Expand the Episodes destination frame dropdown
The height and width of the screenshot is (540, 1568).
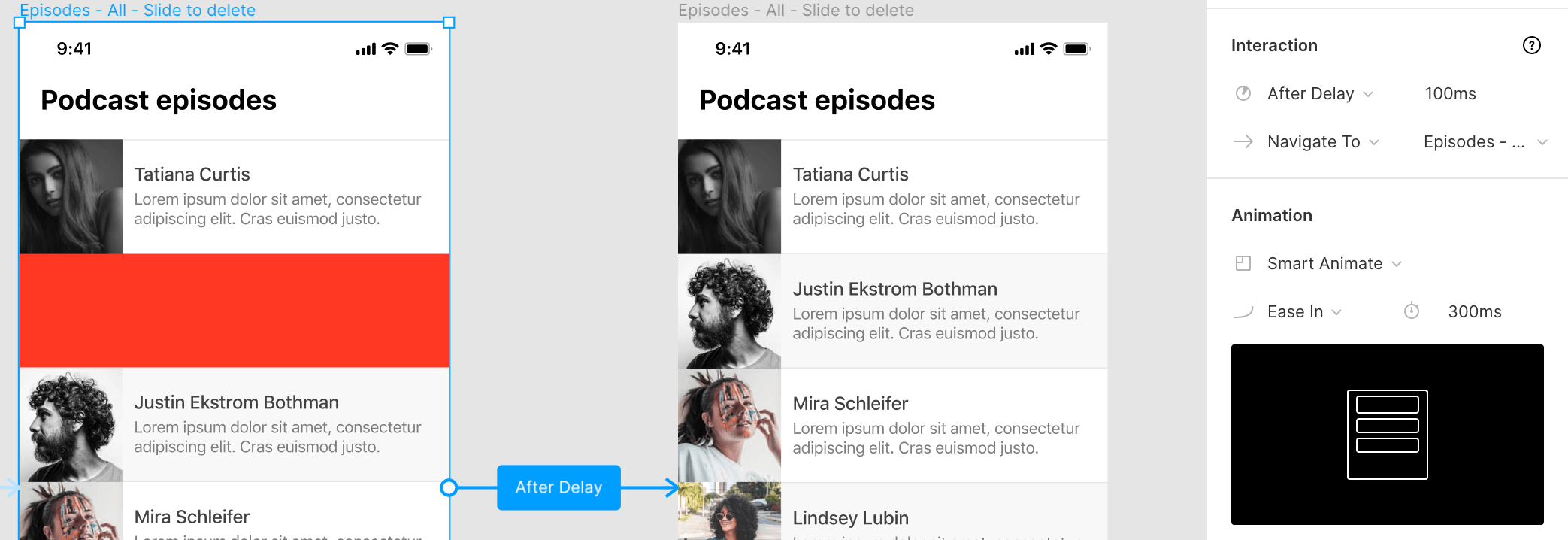[1485, 141]
